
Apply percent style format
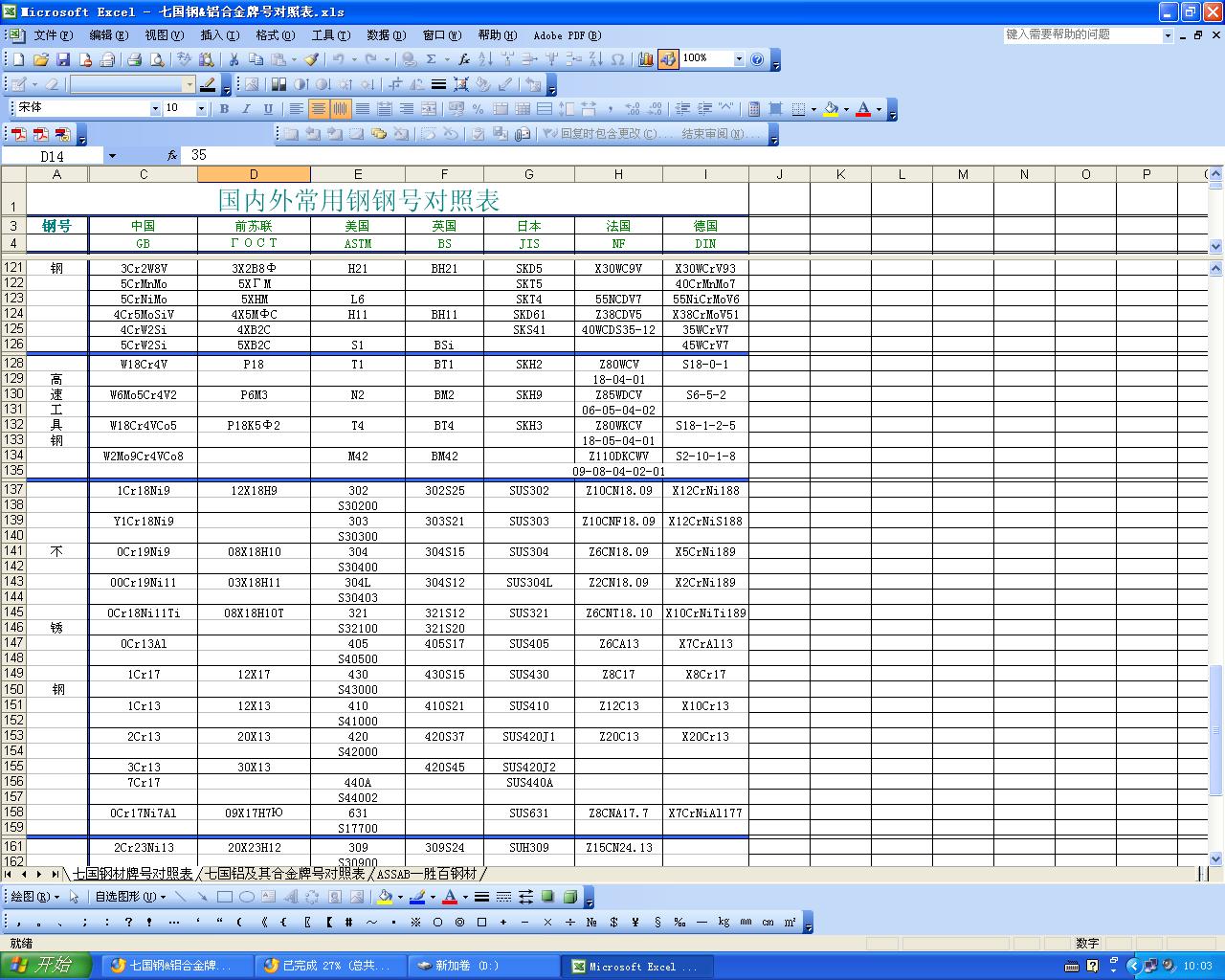[x=478, y=109]
